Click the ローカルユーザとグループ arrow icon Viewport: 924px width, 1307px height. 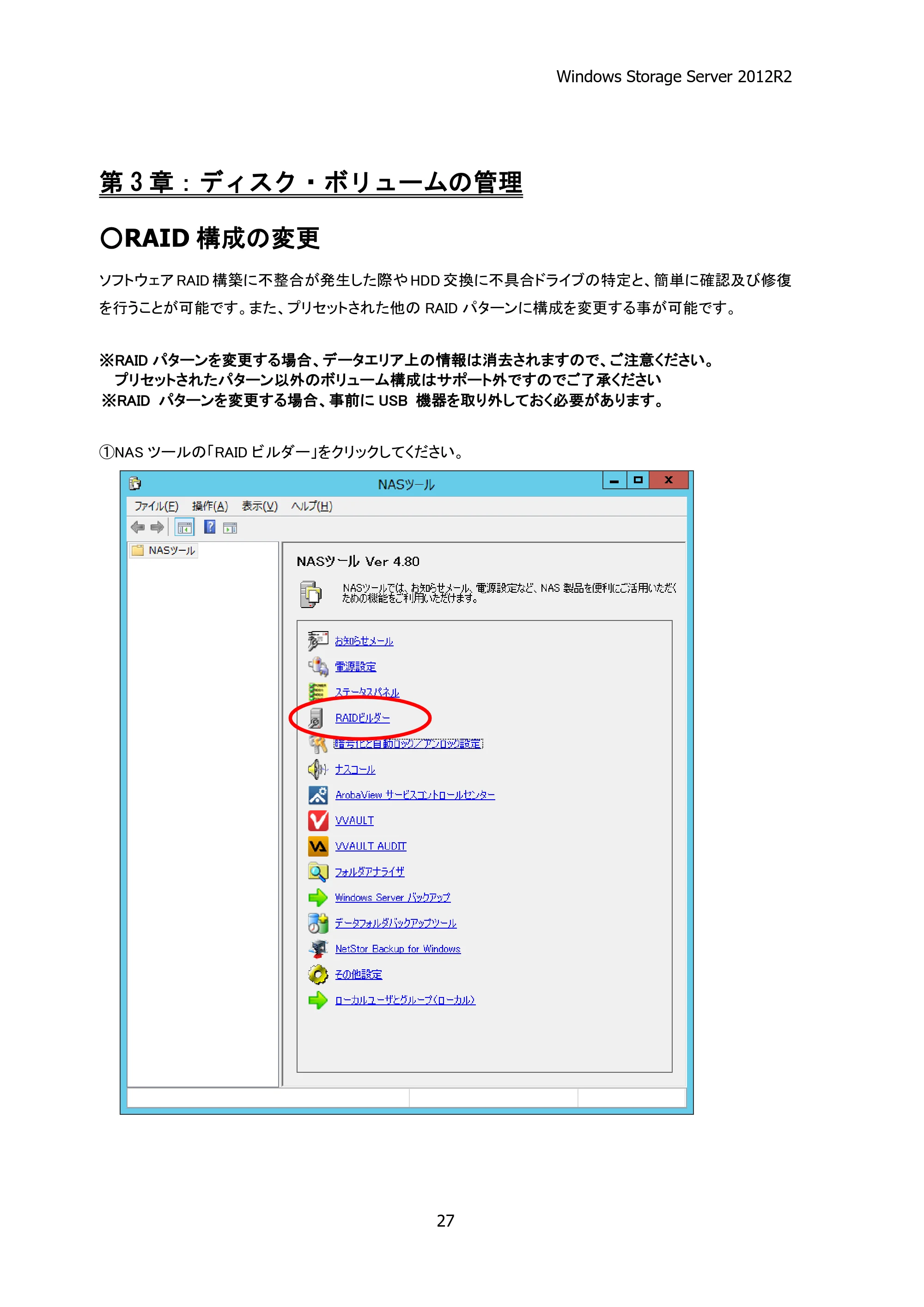(318, 1000)
